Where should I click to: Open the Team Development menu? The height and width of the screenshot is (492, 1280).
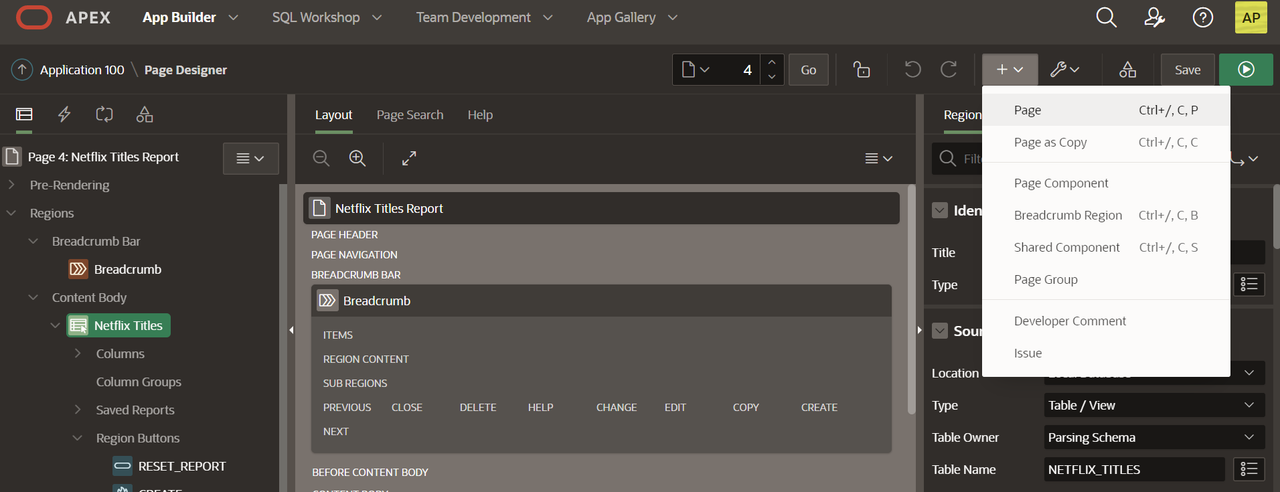pos(483,17)
